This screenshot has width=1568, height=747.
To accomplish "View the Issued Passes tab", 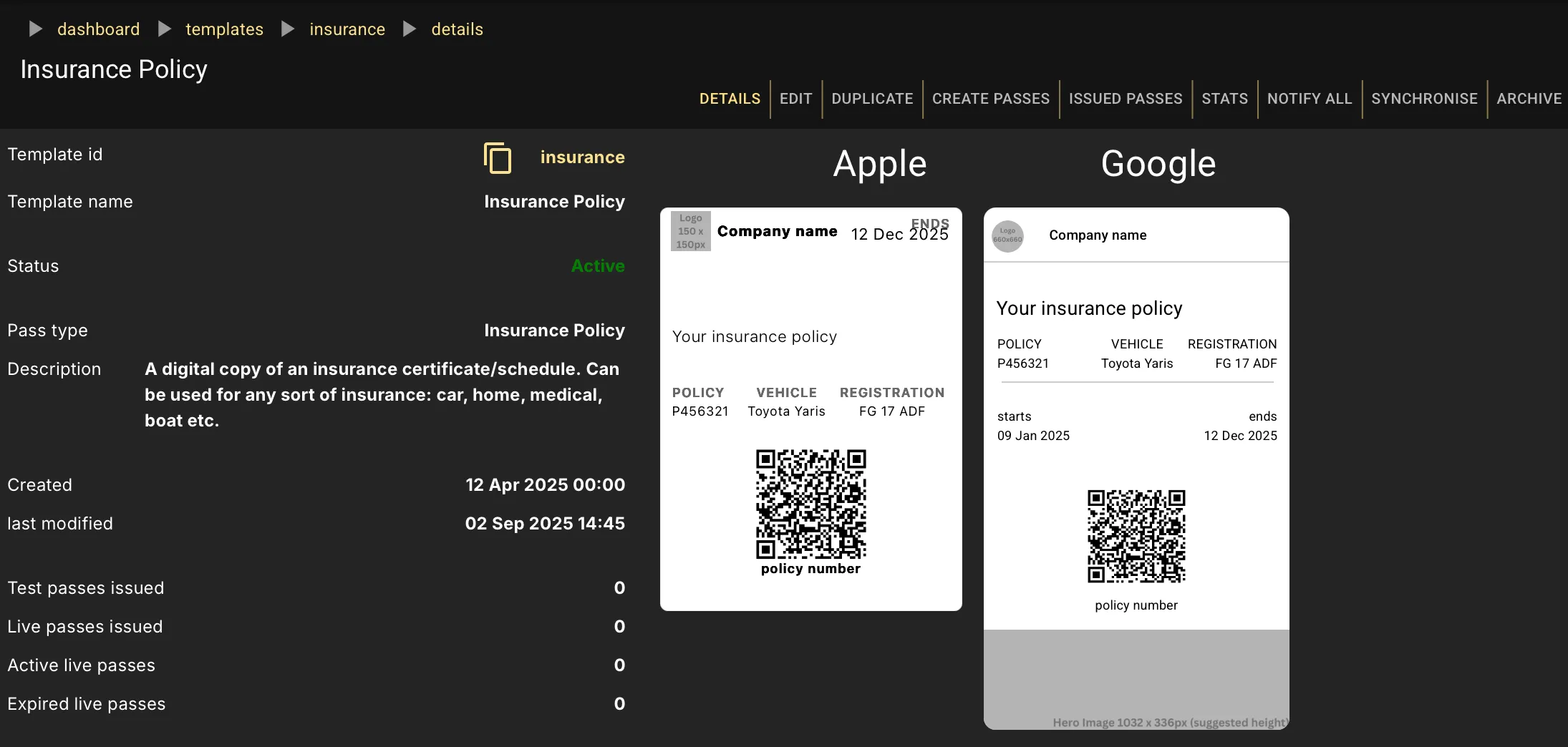I will point(1125,99).
